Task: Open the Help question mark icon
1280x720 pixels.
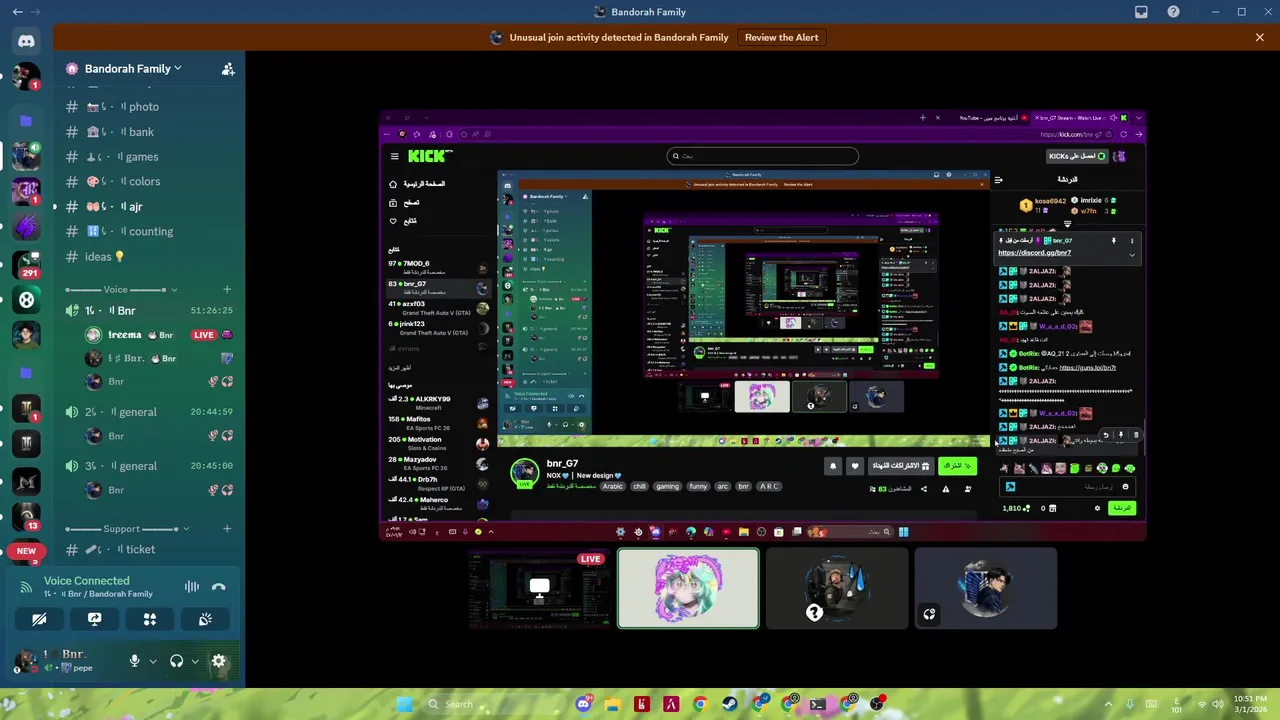Action: click(x=1173, y=12)
